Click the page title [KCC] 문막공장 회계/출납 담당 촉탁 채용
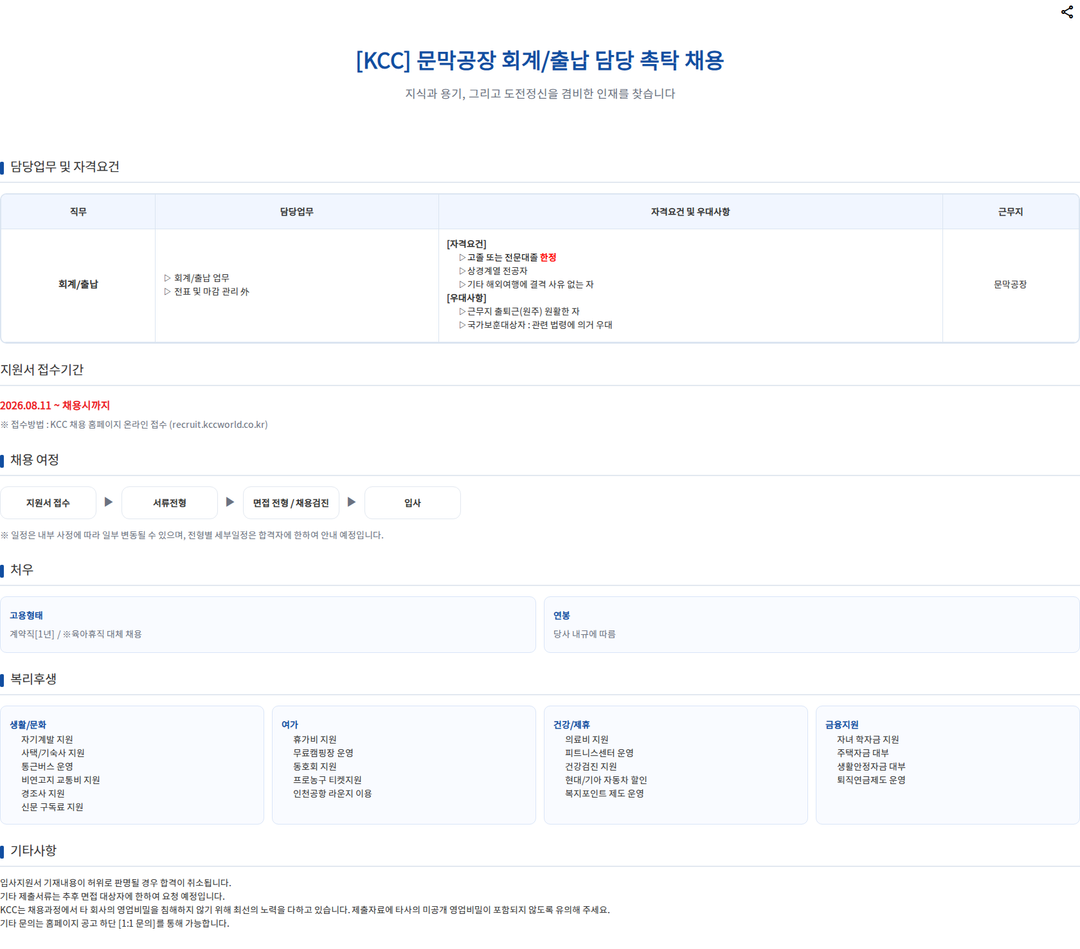 pos(540,61)
